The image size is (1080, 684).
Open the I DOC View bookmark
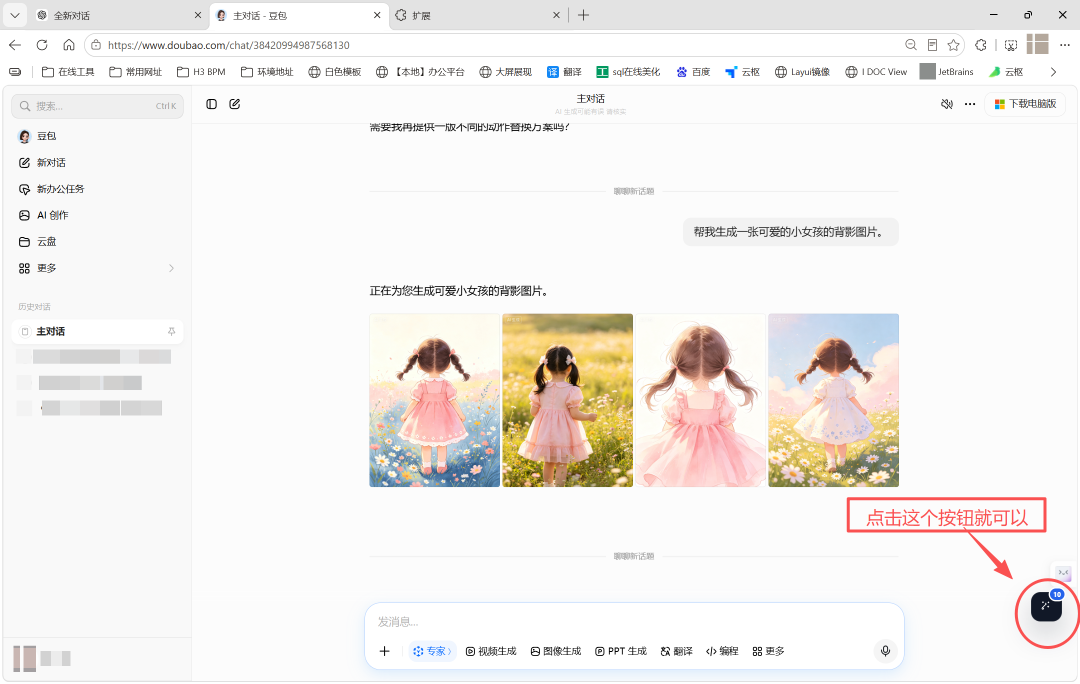876,72
